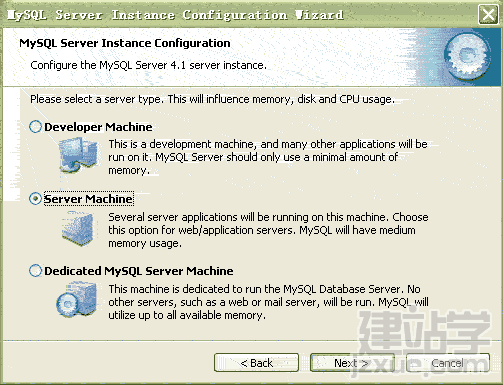Click the dedicated machine description paragraph
Viewport: 503px width, 385px height.
268,302
